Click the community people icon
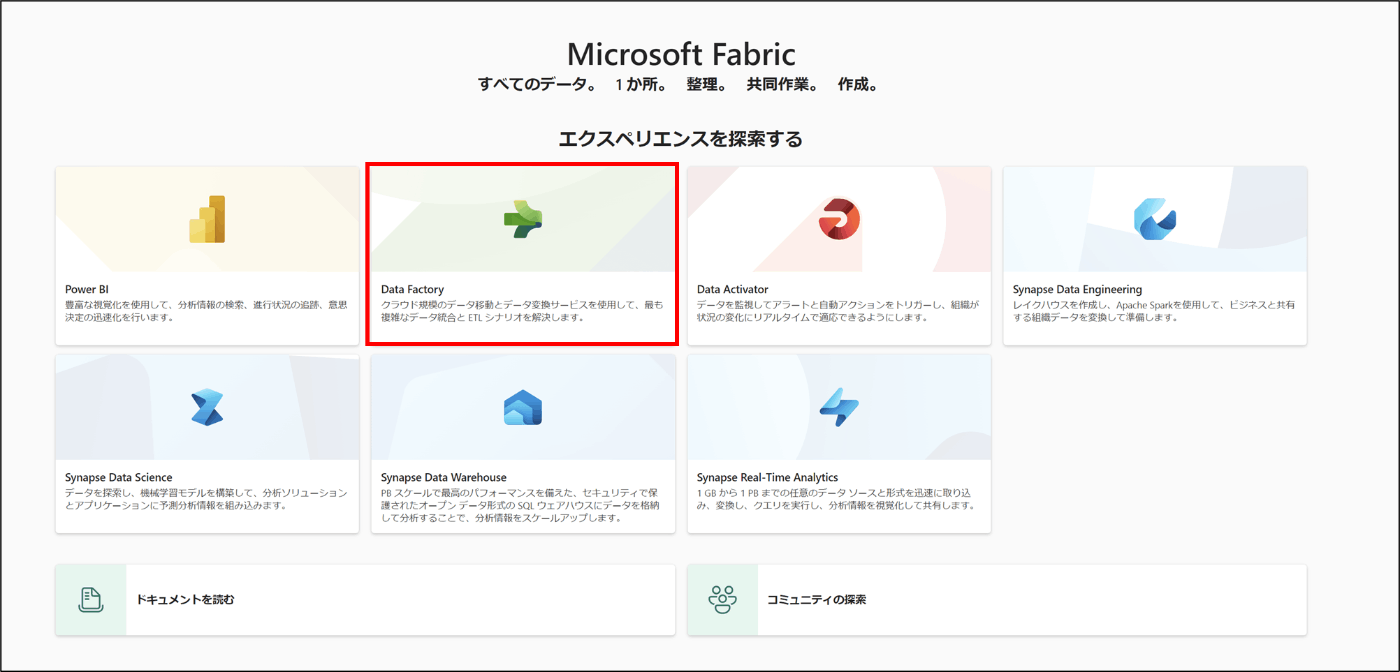 [722, 599]
